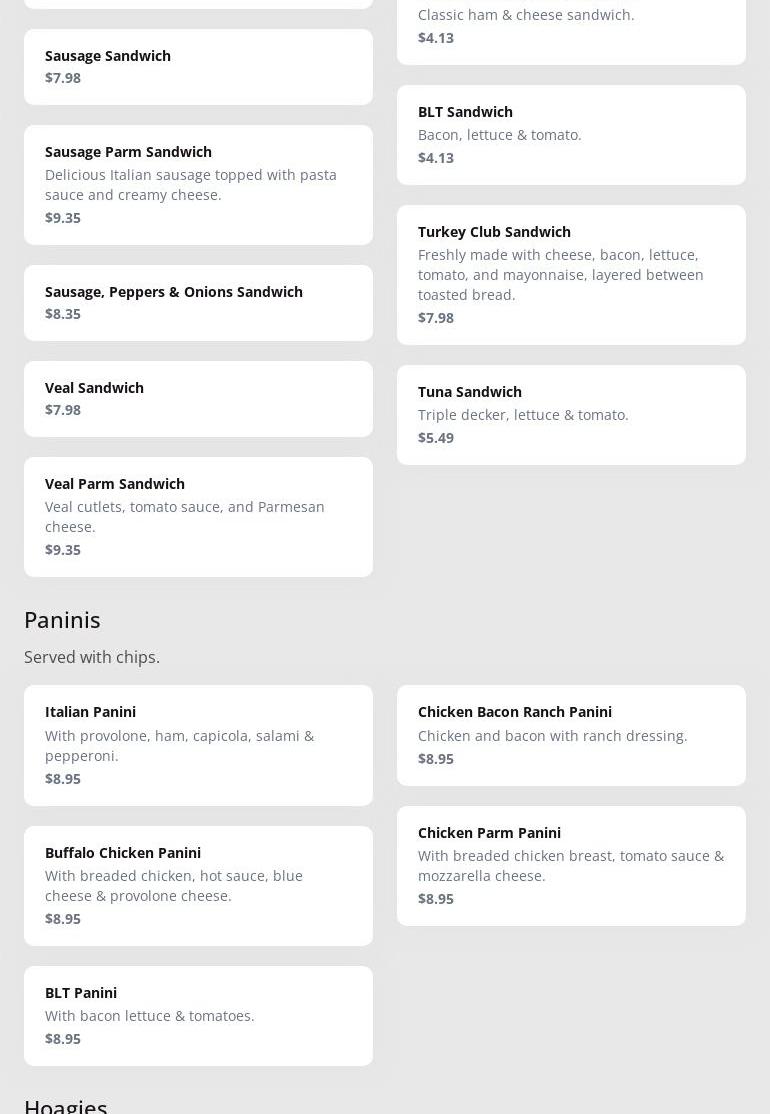Select the Sausage Sandwich menu item
Viewport: 770px width, 1114px height.
198,66
